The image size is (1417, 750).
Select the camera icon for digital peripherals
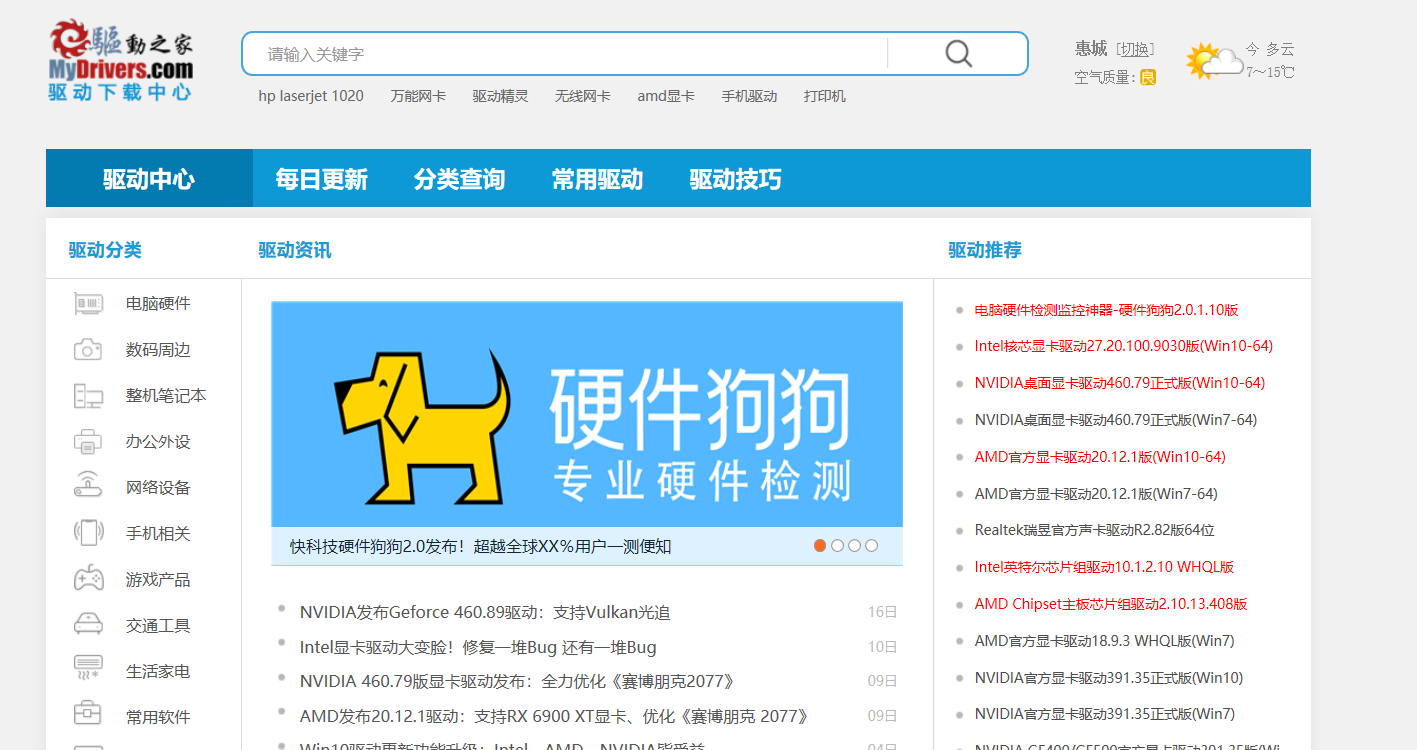(x=88, y=350)
